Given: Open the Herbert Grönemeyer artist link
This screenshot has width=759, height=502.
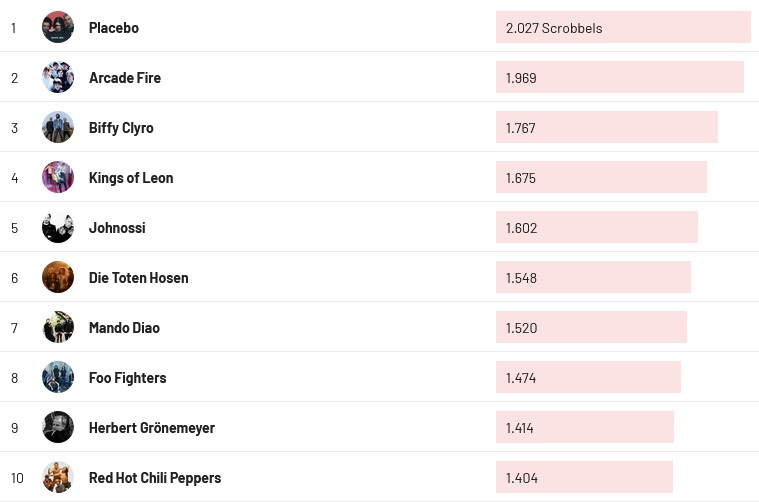Looking at the screenshot, I should [x=151, y=428].
